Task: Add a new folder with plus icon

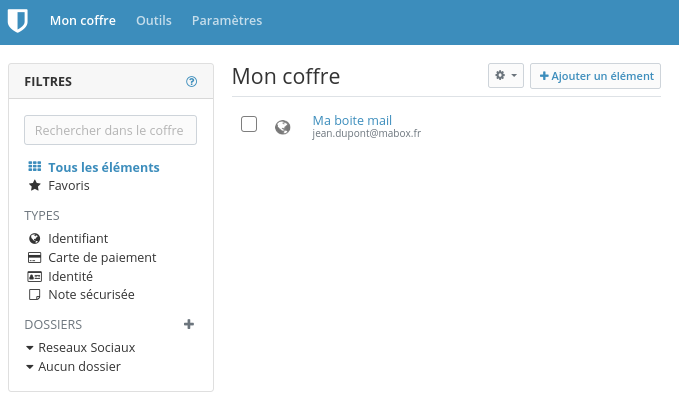Action: tap(189, 324)
